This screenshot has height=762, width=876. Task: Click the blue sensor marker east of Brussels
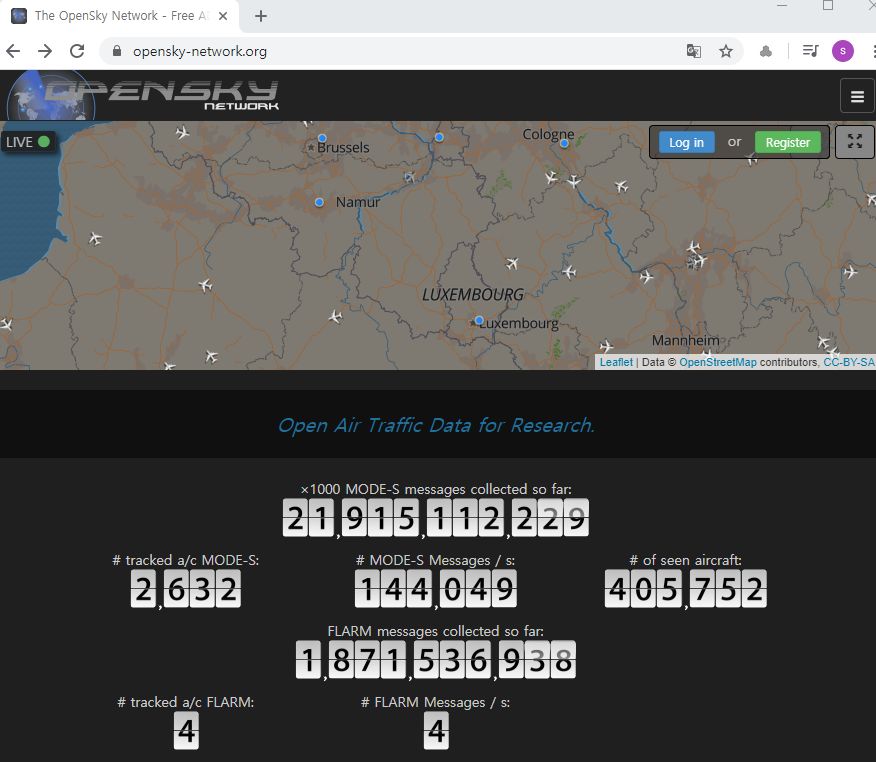(x=439, y=137)
